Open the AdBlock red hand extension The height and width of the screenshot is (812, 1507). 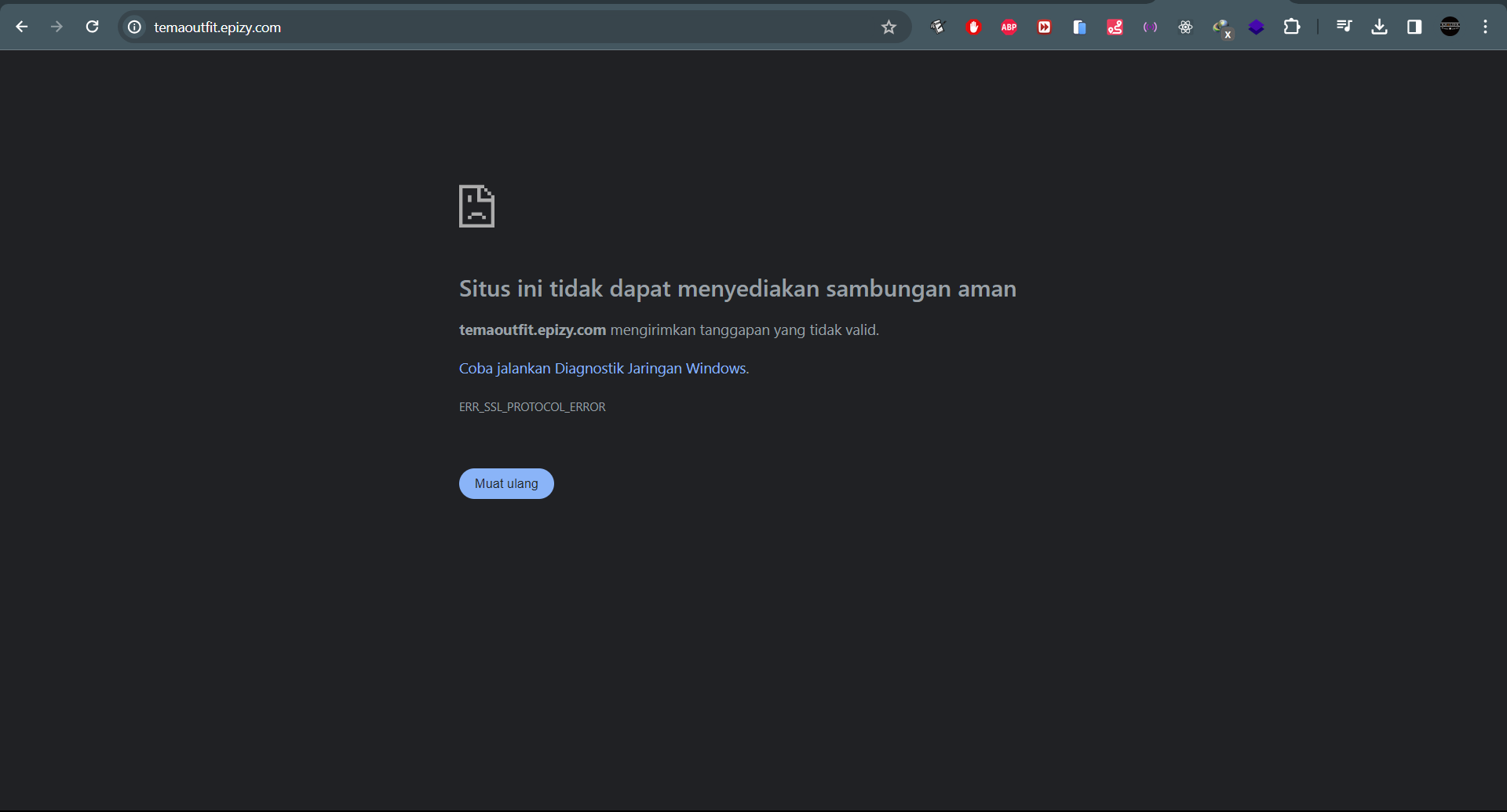[x=973, y=27]
